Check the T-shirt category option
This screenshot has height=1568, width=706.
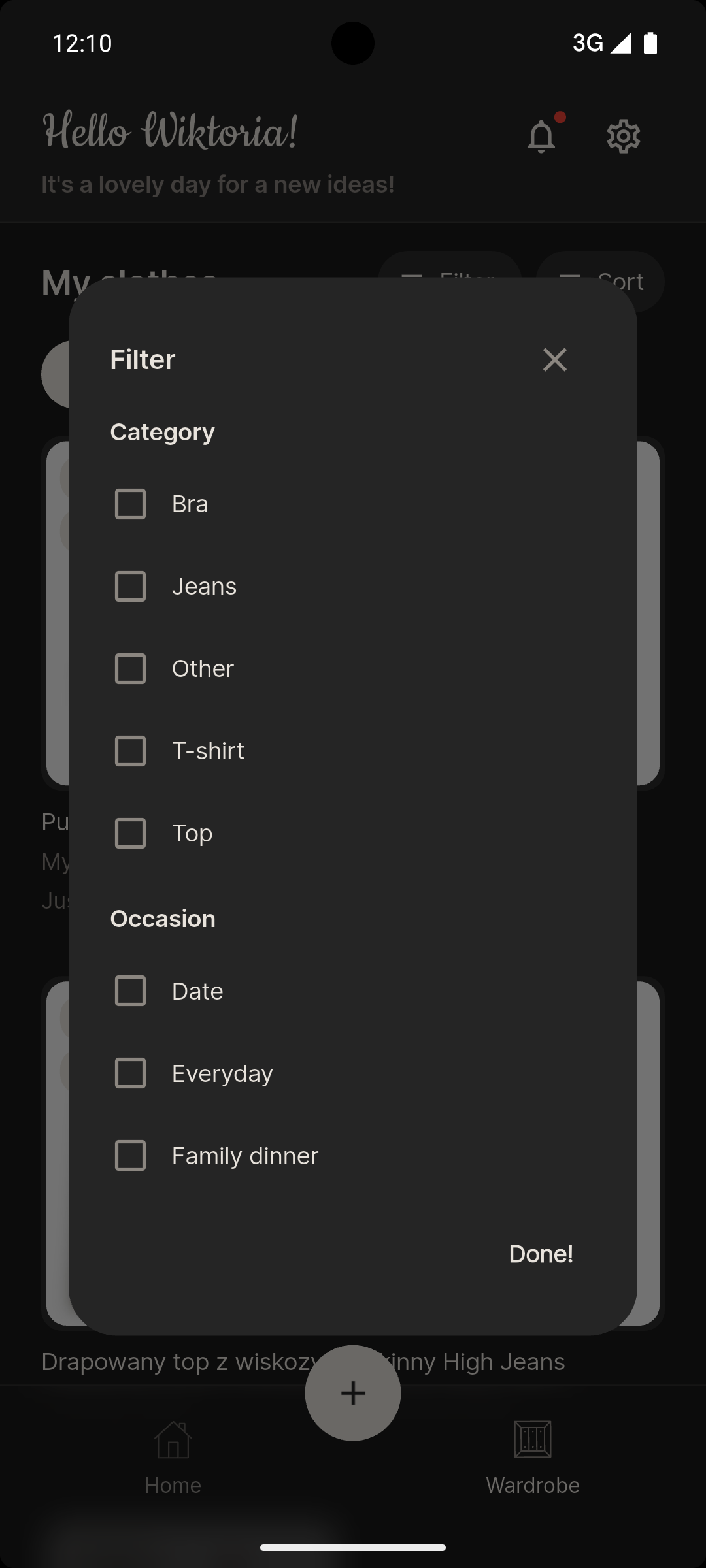pyautogui.click(x=130, y=751)
